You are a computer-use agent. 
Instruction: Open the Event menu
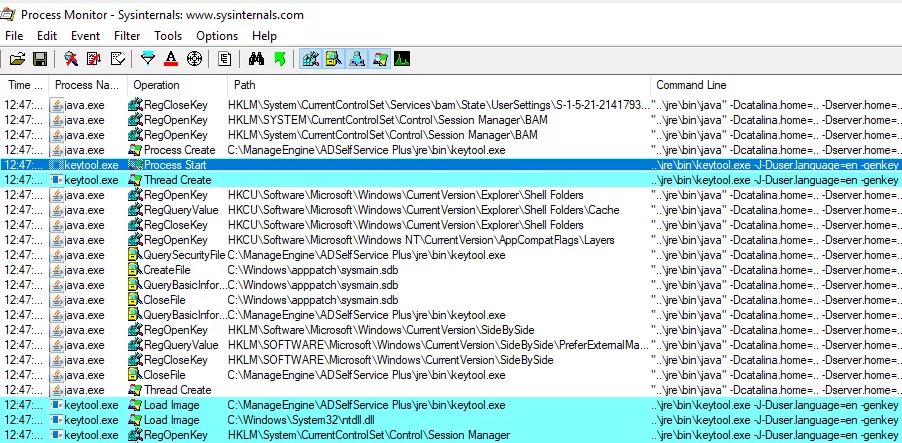click(x=85, y=36)
